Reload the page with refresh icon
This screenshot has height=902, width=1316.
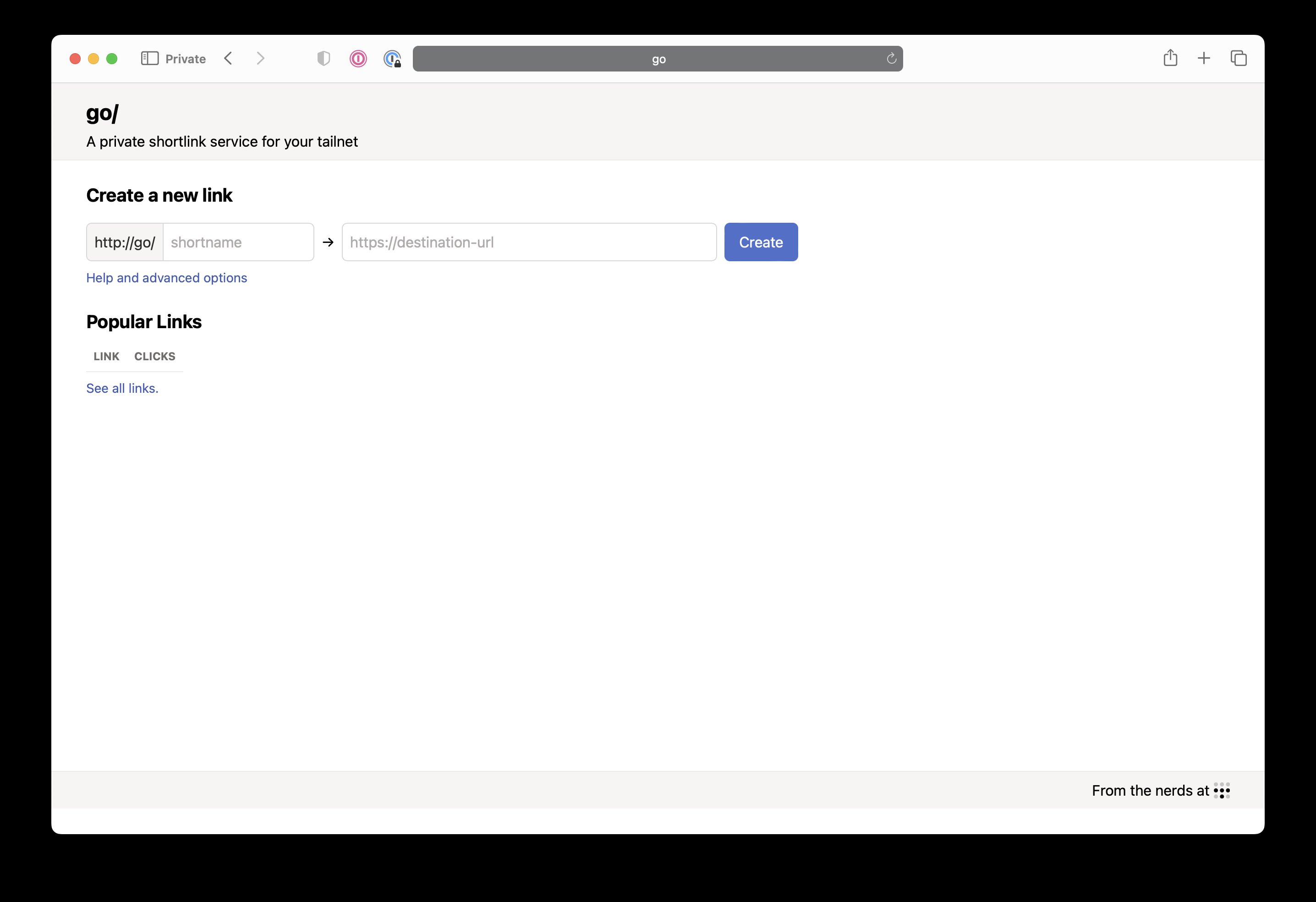click(x=891, y=58)
